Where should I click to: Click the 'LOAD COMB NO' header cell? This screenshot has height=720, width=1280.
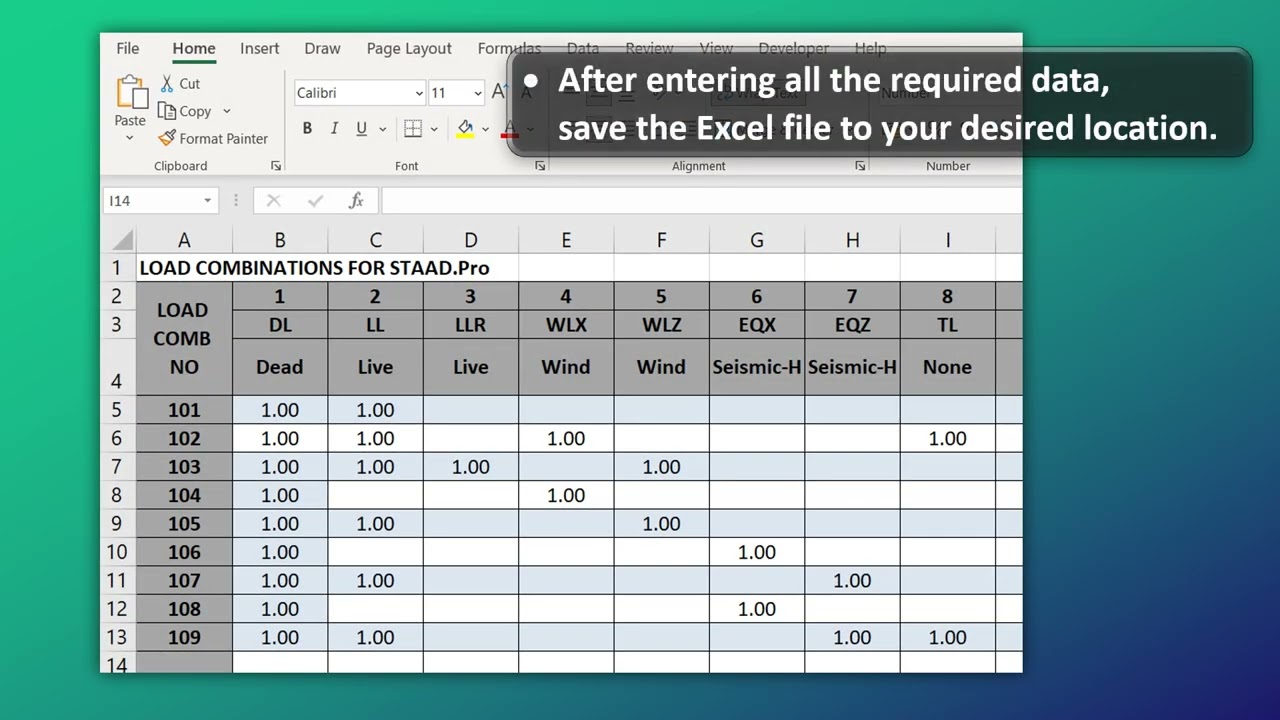[x=184, y=339]
